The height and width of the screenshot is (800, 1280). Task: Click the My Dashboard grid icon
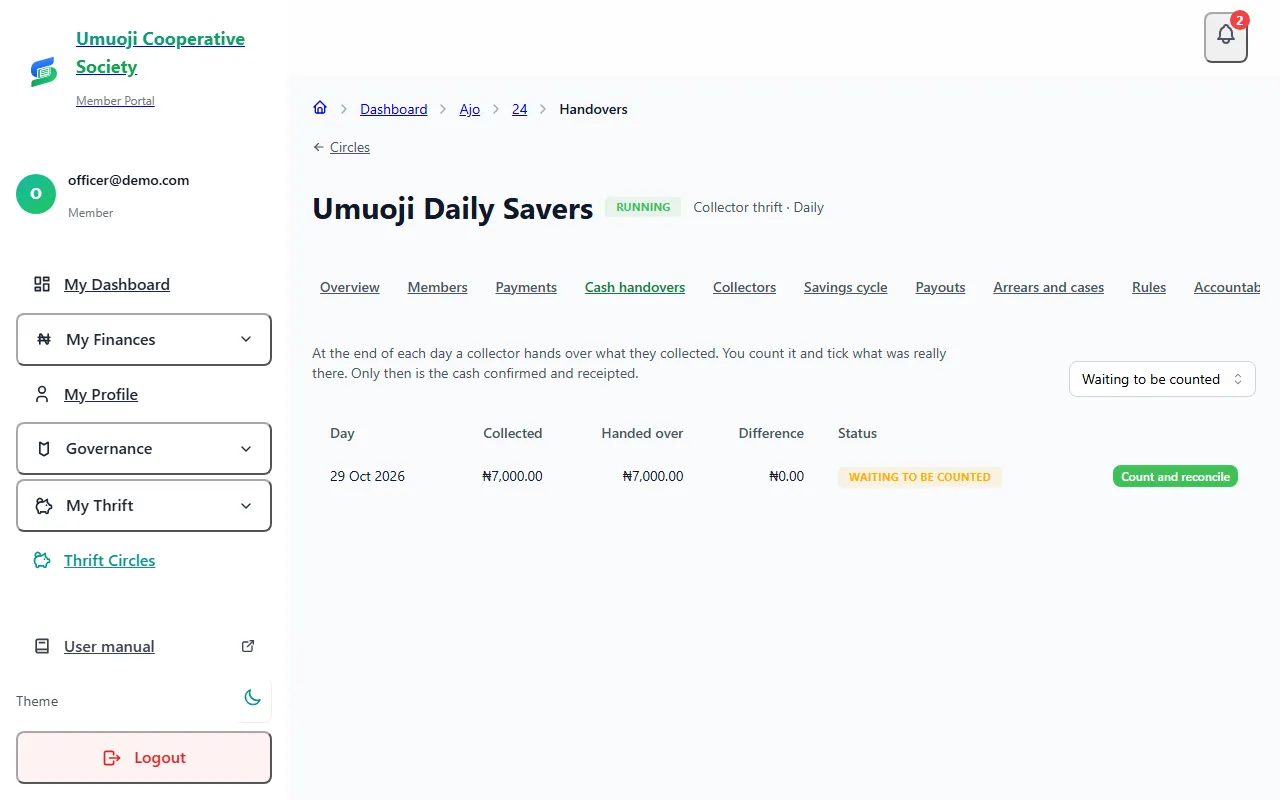(x=42, y=284)
